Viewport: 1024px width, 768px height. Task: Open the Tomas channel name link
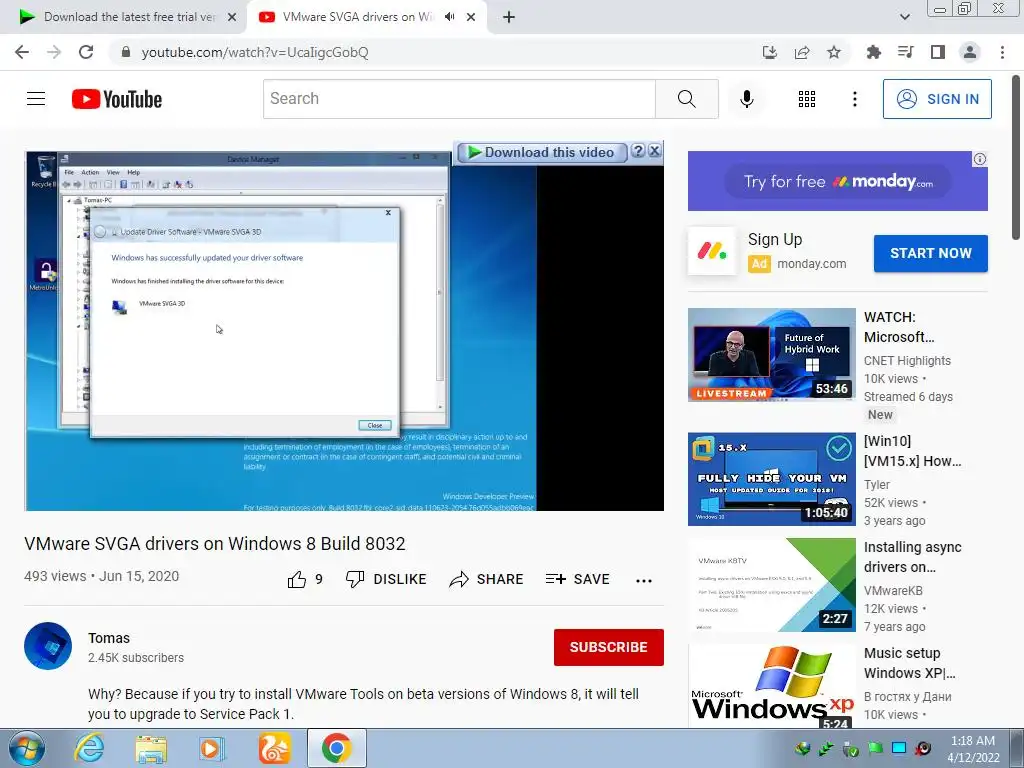108,638
